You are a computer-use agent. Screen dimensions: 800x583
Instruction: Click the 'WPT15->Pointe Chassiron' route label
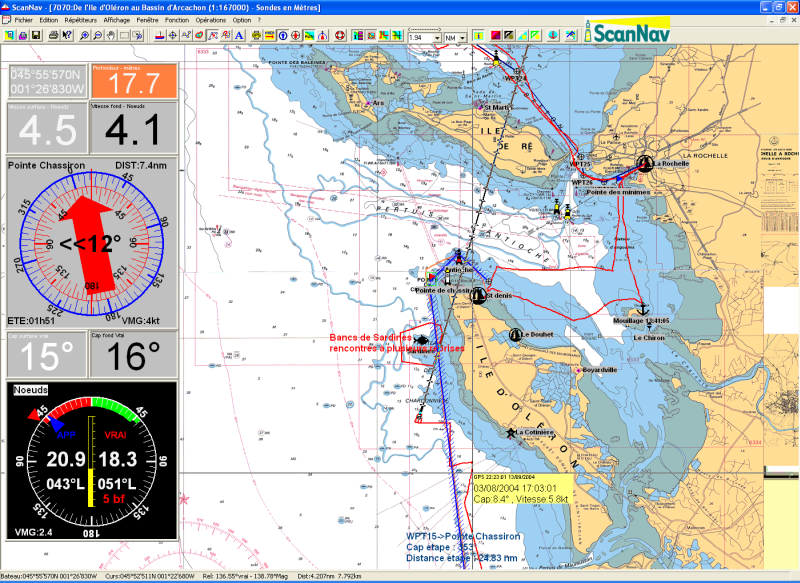[x=463, y=536]
